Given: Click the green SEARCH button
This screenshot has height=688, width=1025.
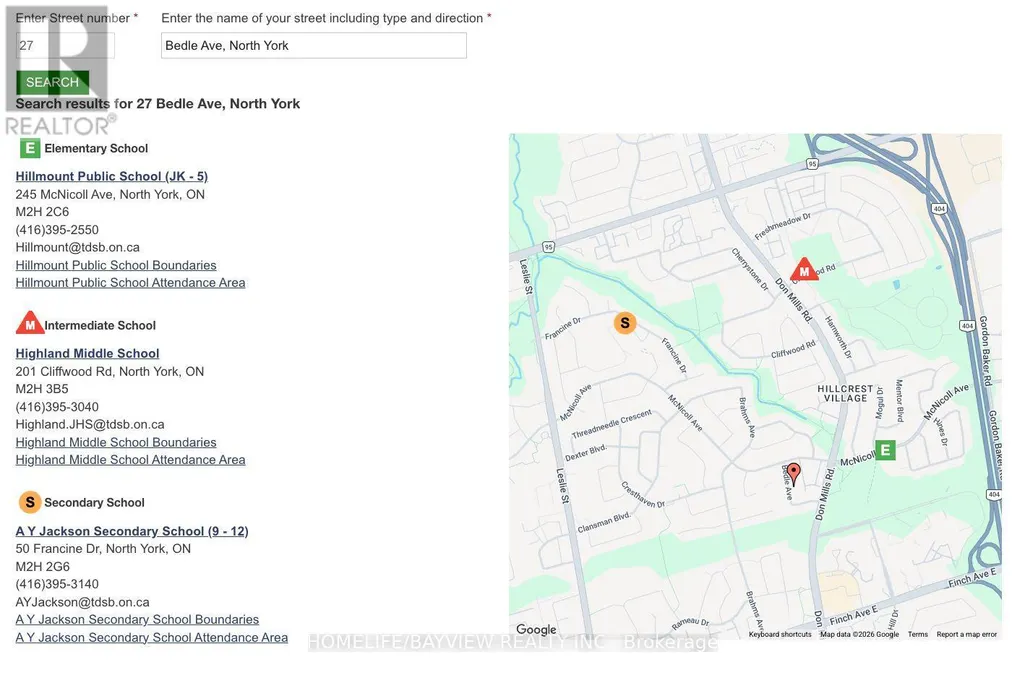Looking at the screenshot, I should 52,82.
